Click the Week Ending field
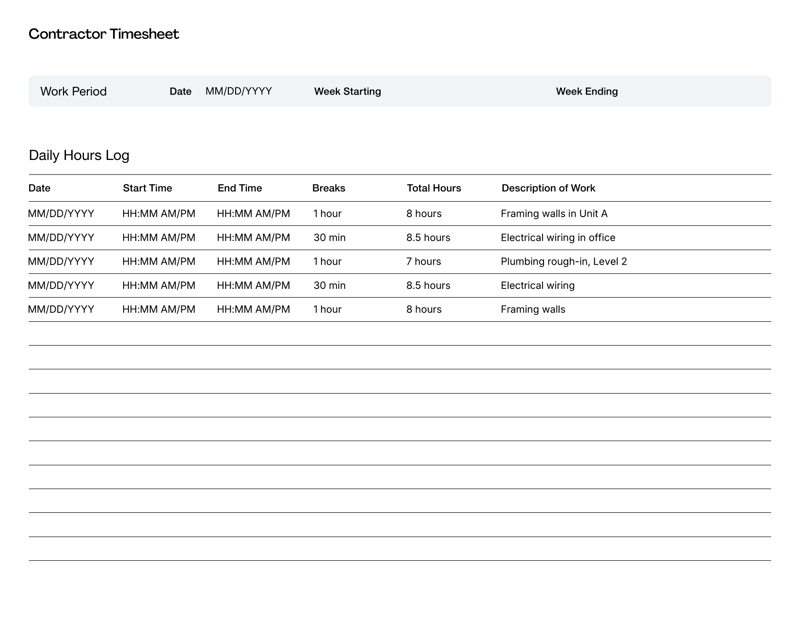The image size is (800, 618). (588, 91)
